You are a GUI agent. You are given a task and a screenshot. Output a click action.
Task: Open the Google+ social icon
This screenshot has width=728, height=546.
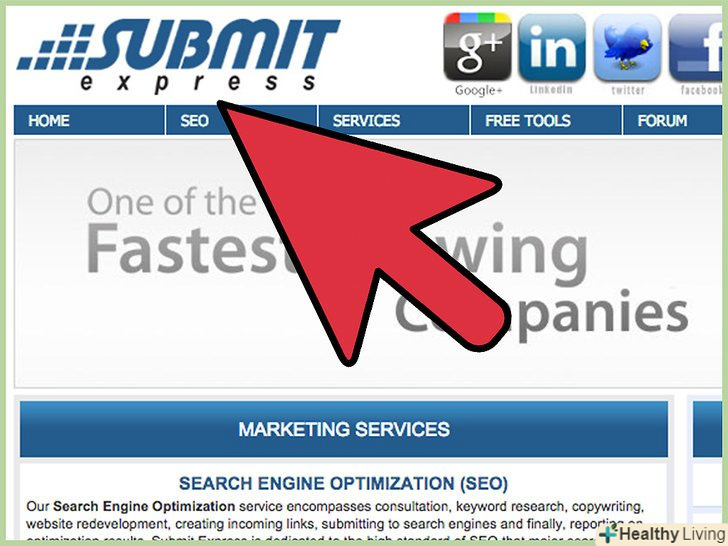tap(477, 47)
